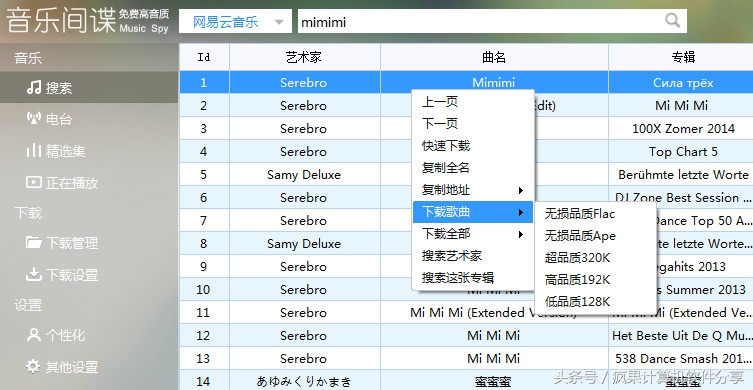Sort by 艺术家 column header

click(304, 57)
